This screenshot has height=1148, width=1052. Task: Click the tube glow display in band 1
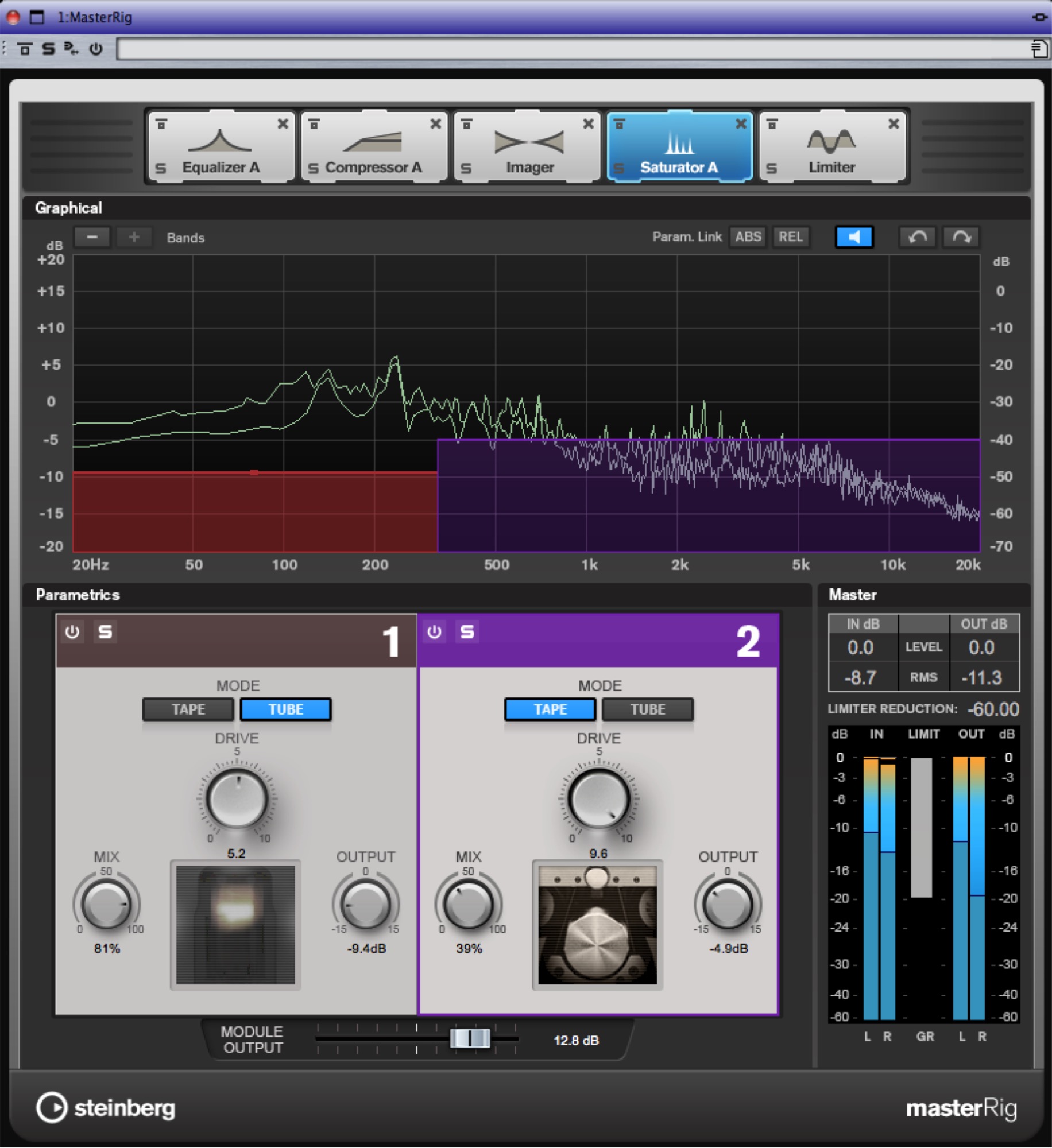pyautogui.click(x=235, y=925)
